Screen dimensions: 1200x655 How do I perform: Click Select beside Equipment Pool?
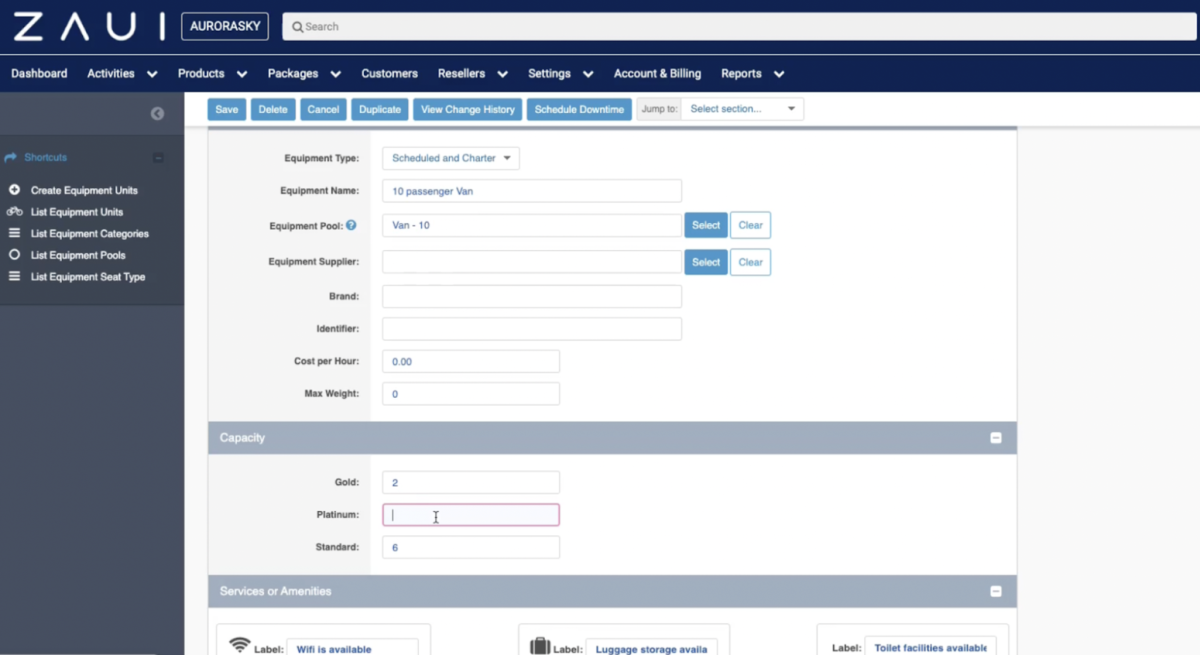tap(706, 225)
